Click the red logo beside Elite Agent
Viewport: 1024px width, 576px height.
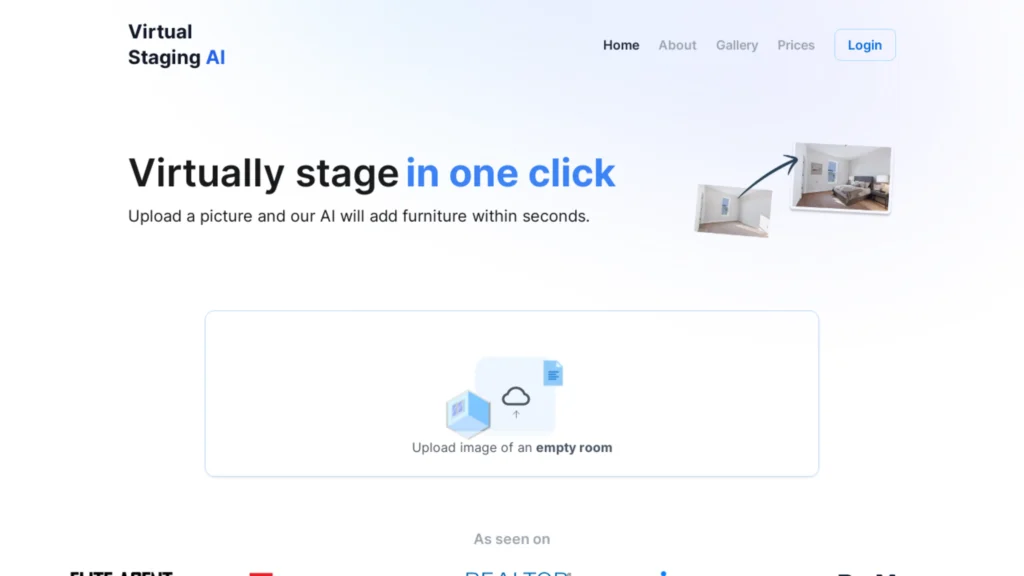261,573
